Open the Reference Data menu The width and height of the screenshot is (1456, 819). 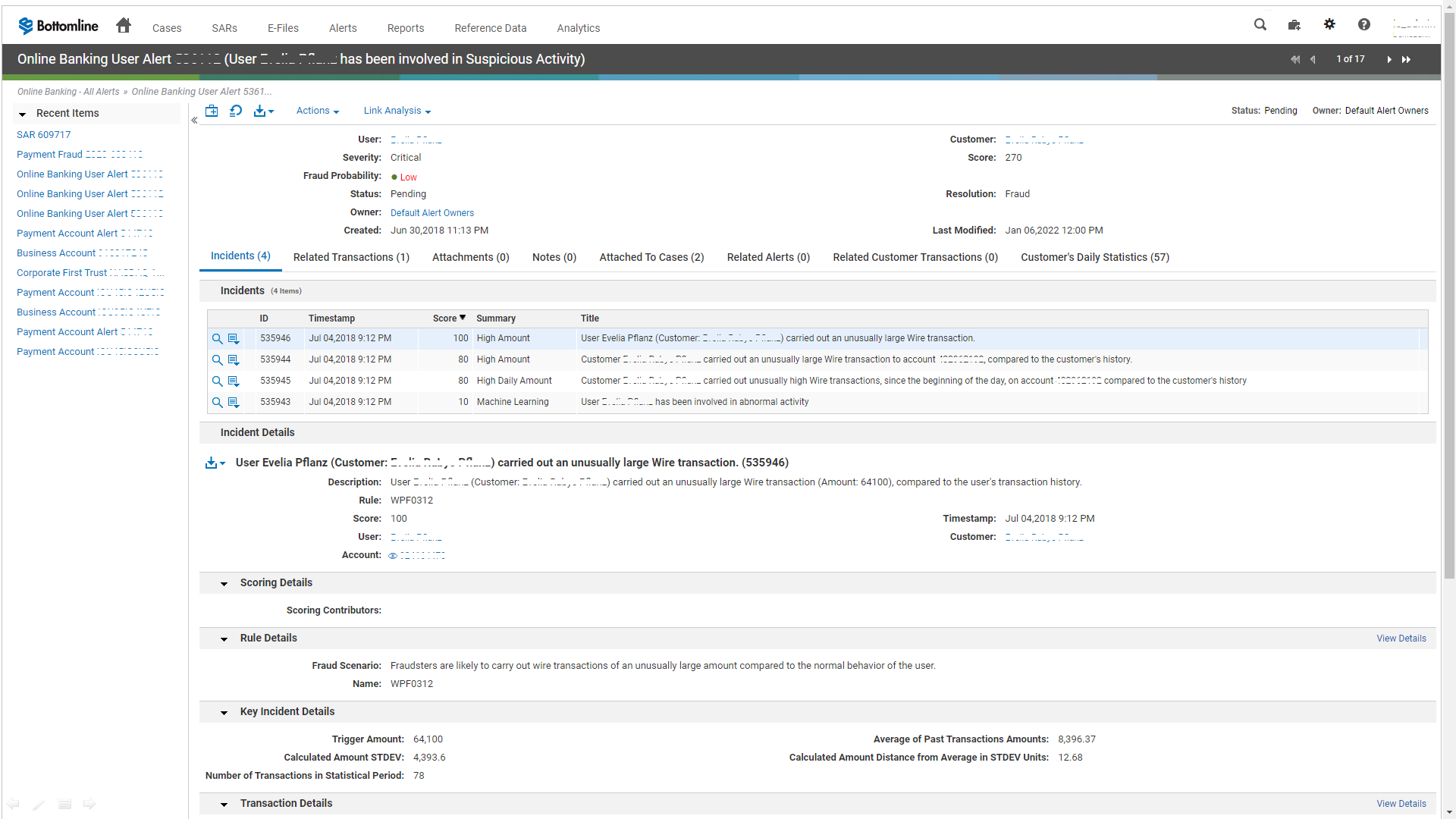490,28
